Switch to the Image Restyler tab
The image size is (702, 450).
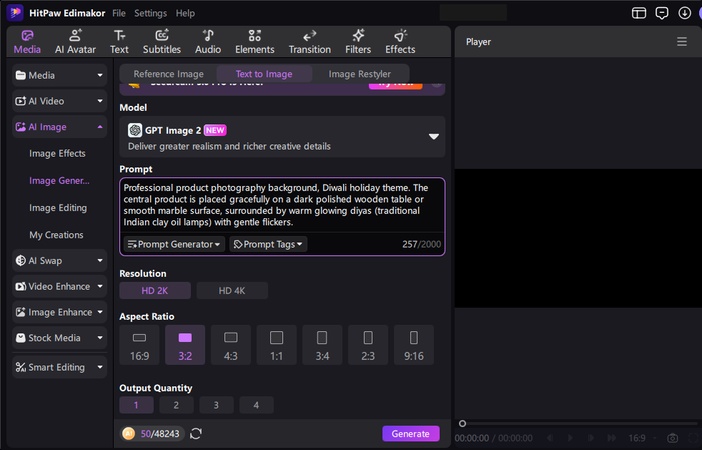pos(360,74)
